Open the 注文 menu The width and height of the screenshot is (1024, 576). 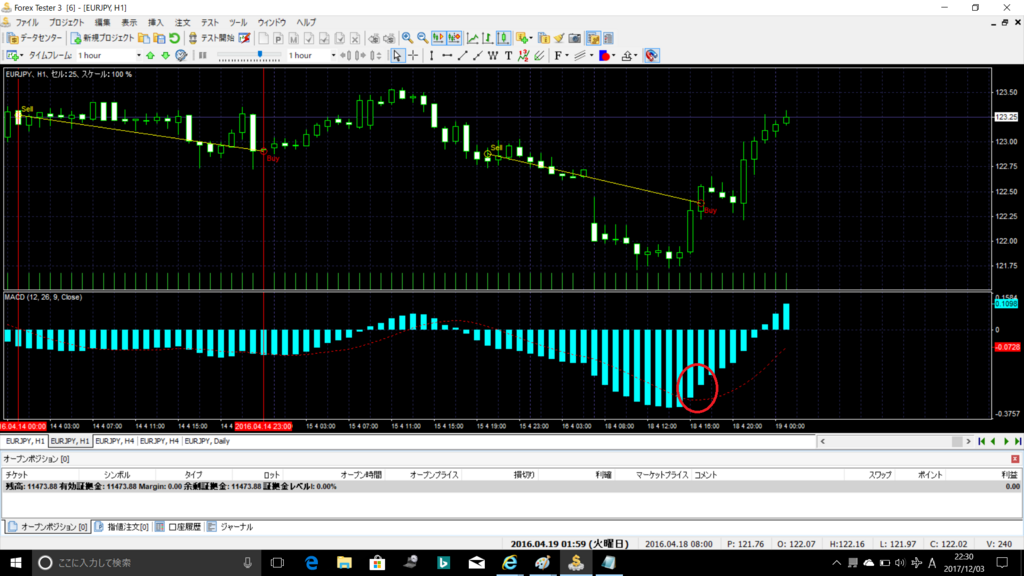coord(182,22)
